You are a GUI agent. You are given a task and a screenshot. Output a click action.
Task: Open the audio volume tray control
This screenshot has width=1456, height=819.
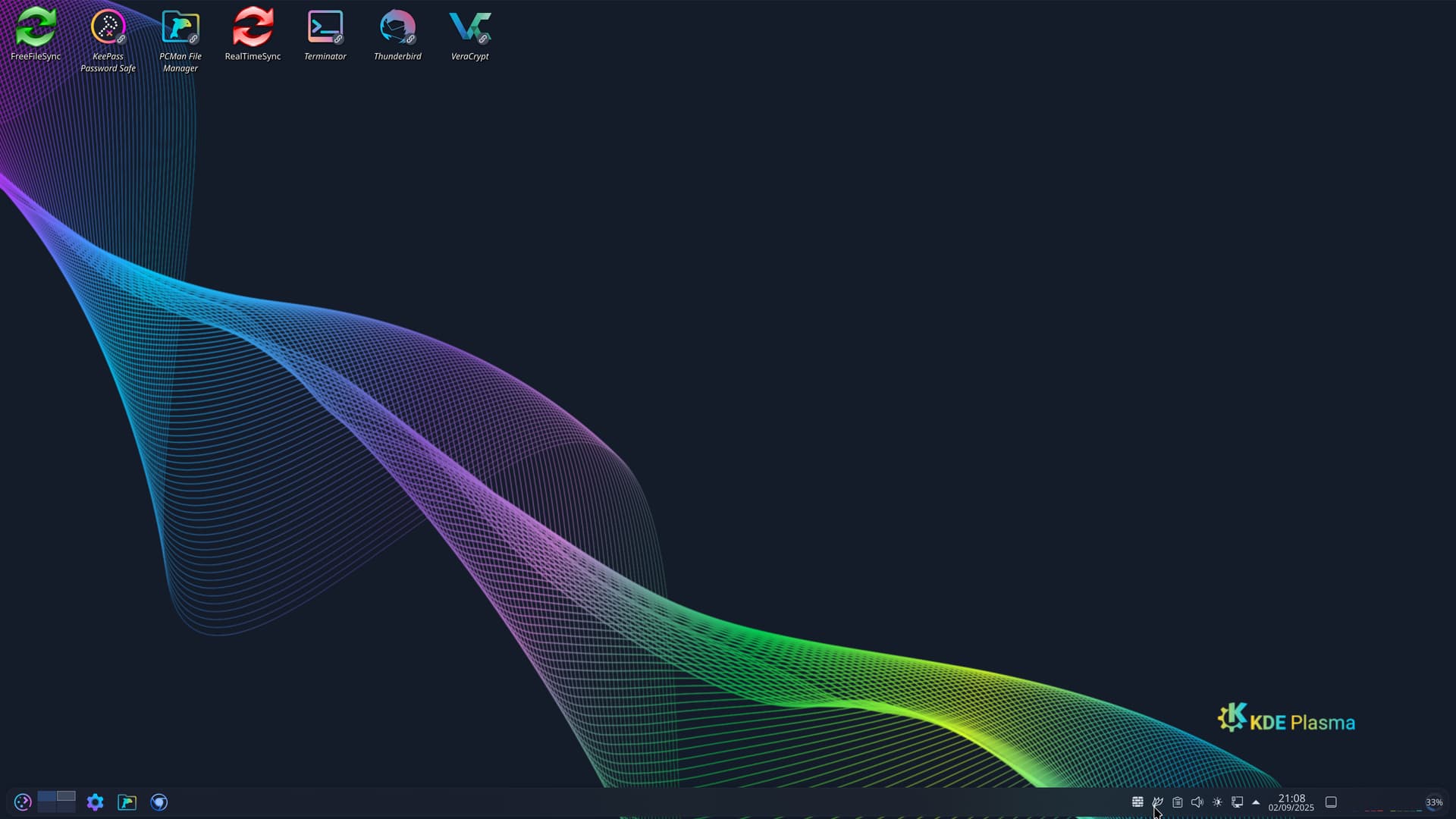[1197, 802]
